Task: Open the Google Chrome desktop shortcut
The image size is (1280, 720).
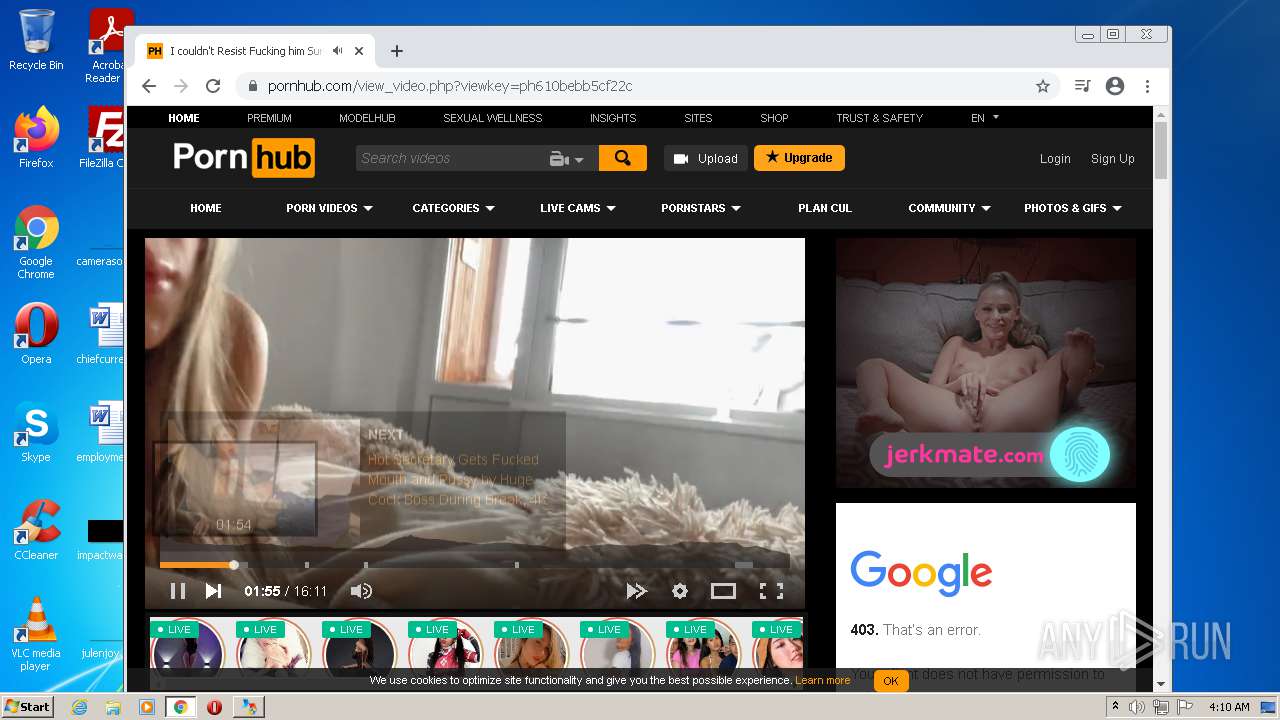Action: (36, 242)
